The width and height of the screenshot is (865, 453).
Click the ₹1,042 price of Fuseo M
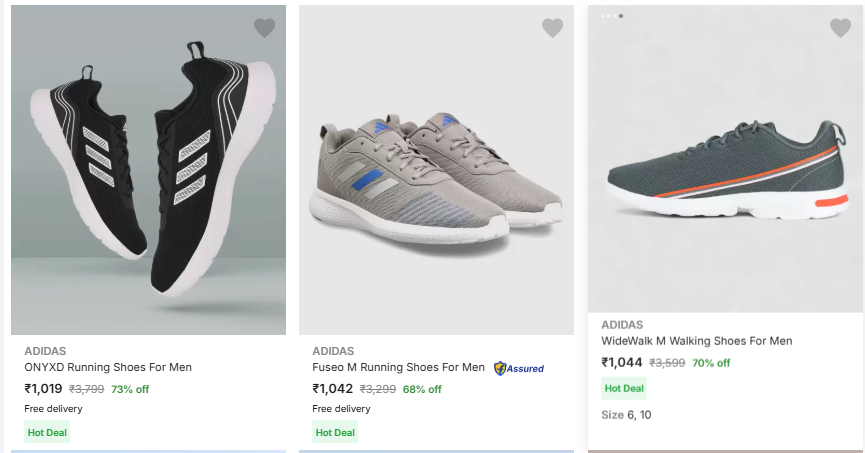(x=332, y=389)
